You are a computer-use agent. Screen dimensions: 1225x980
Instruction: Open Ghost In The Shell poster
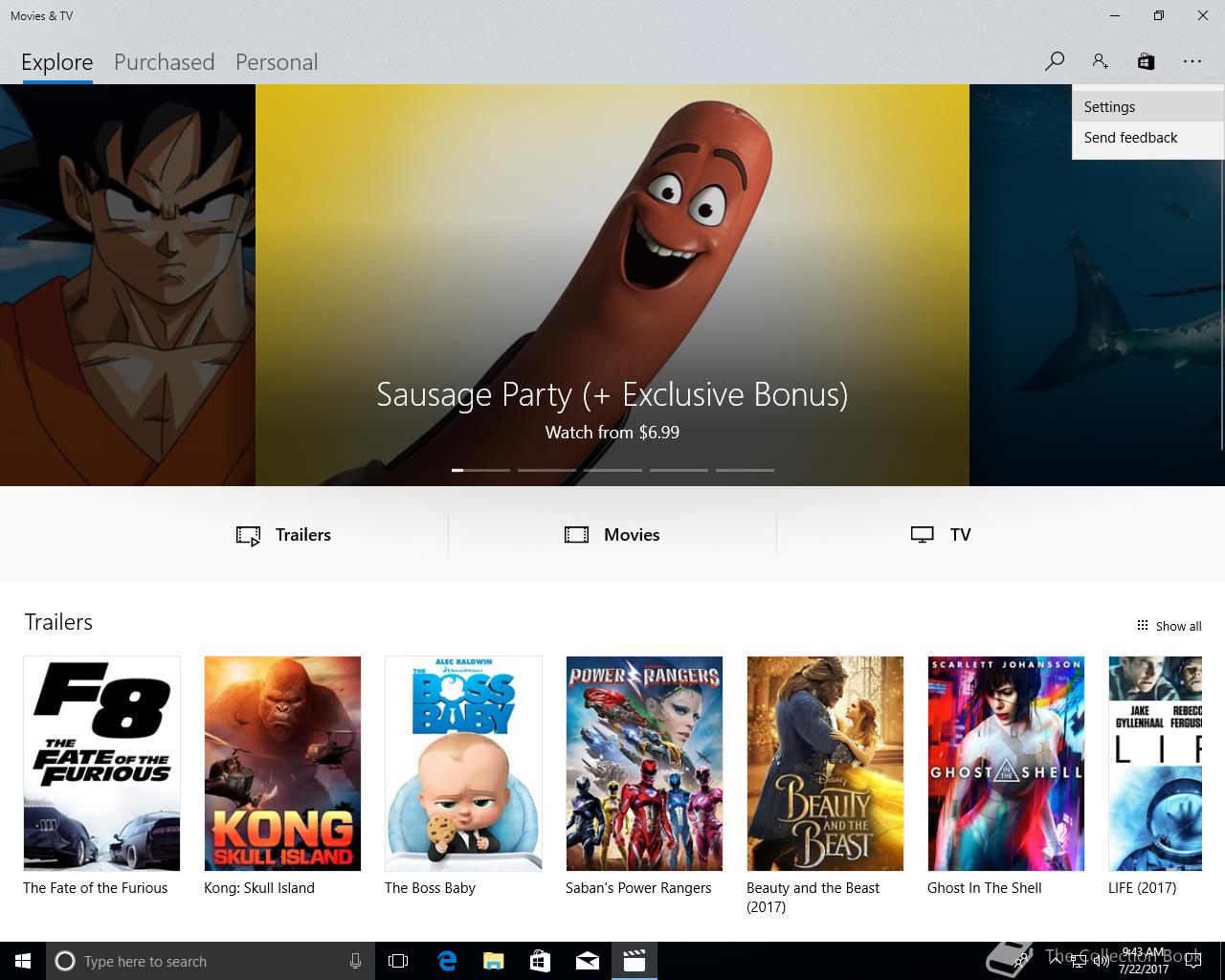1006,764
